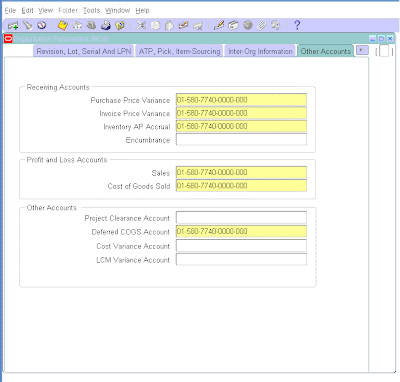This screenshot has width=400, height=382.
Task: Minimize the Organization Parameters window
Action: pos(373,39)
